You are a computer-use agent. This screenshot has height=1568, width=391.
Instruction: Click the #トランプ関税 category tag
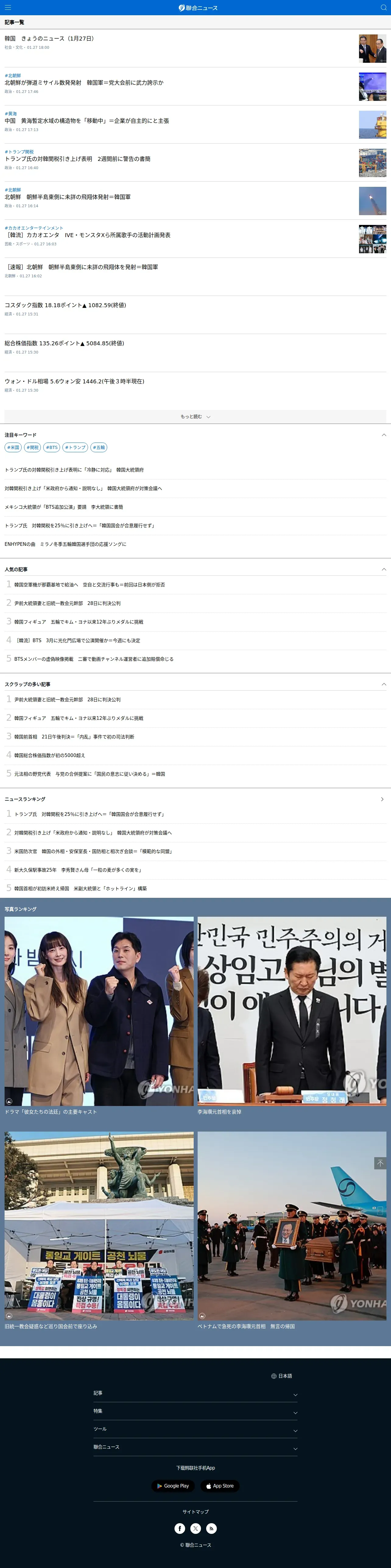coord(19,151)
